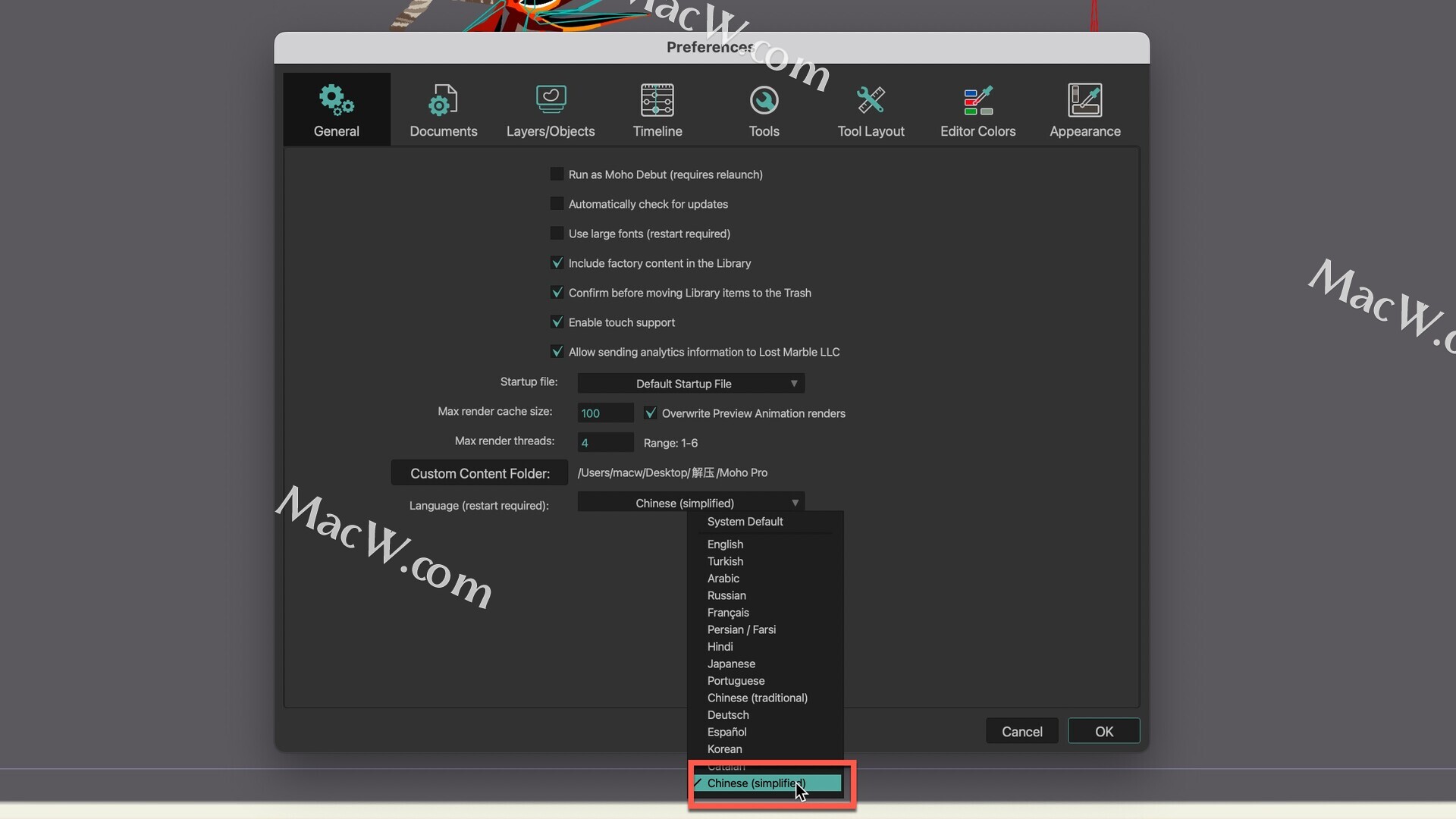Toggle Overwrite Preview Animation renders checkbox
This screenshot has height=819, width=1456.
(x=650, y=413)
